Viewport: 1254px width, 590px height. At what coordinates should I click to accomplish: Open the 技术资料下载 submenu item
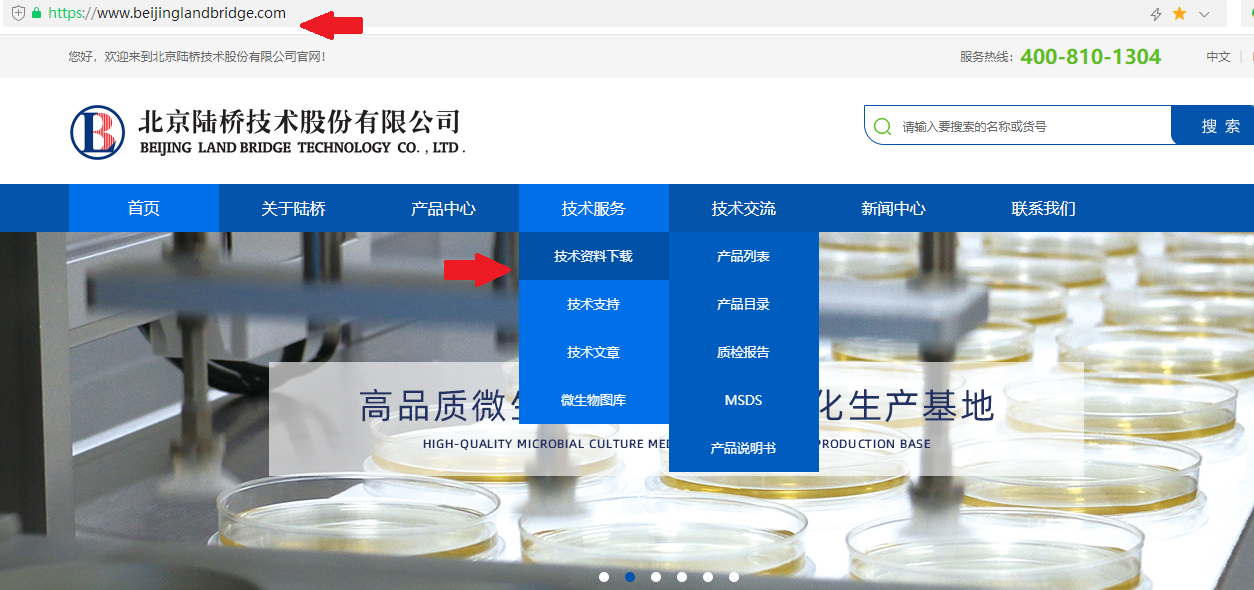point(593,256)
